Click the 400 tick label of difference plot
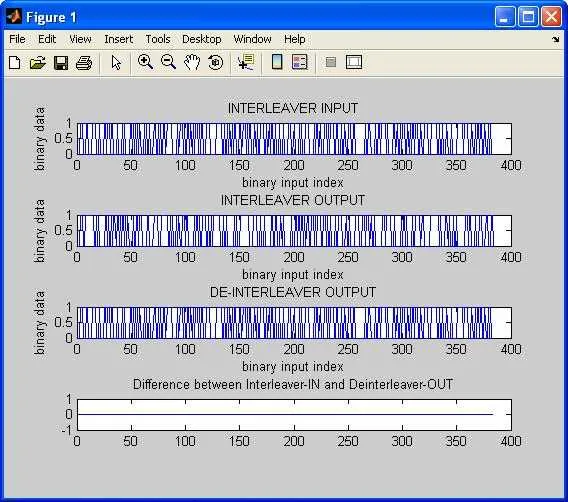568x502 pixels. (x=511, y=441)
